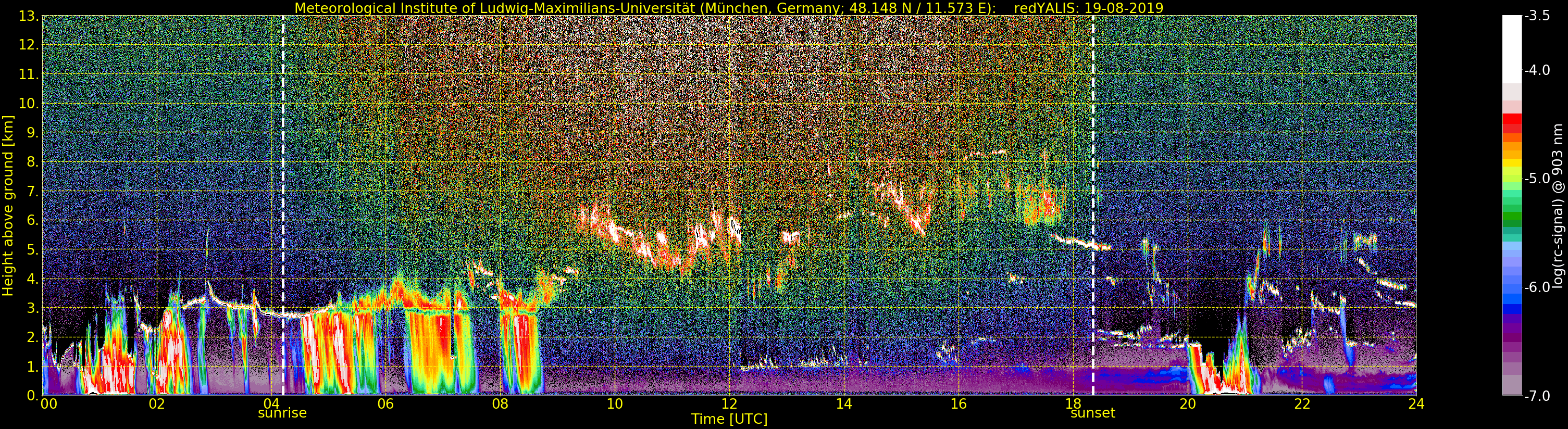Click time axis tick '16'

point(958,404)
